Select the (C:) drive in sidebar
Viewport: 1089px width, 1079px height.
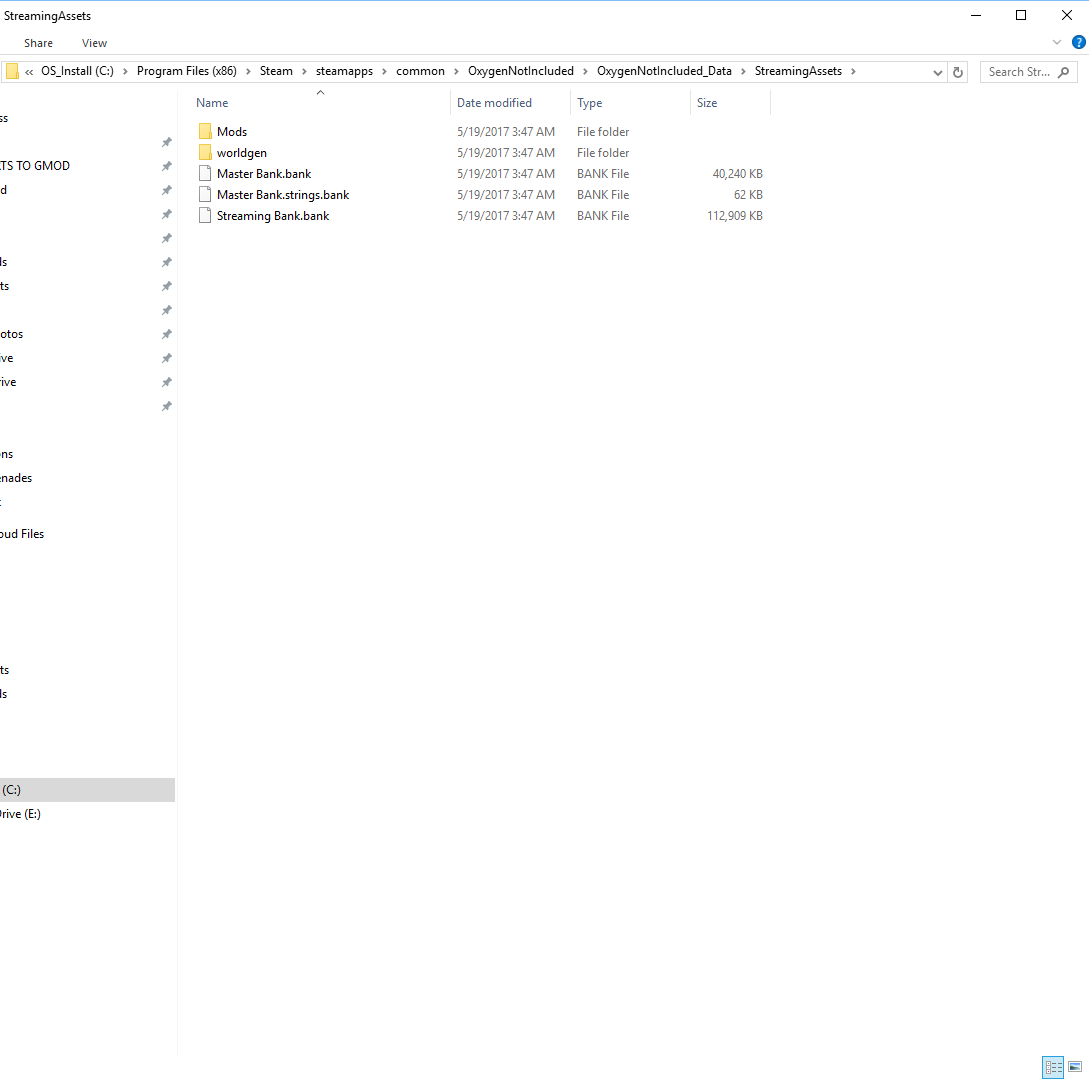pos(88,789)
